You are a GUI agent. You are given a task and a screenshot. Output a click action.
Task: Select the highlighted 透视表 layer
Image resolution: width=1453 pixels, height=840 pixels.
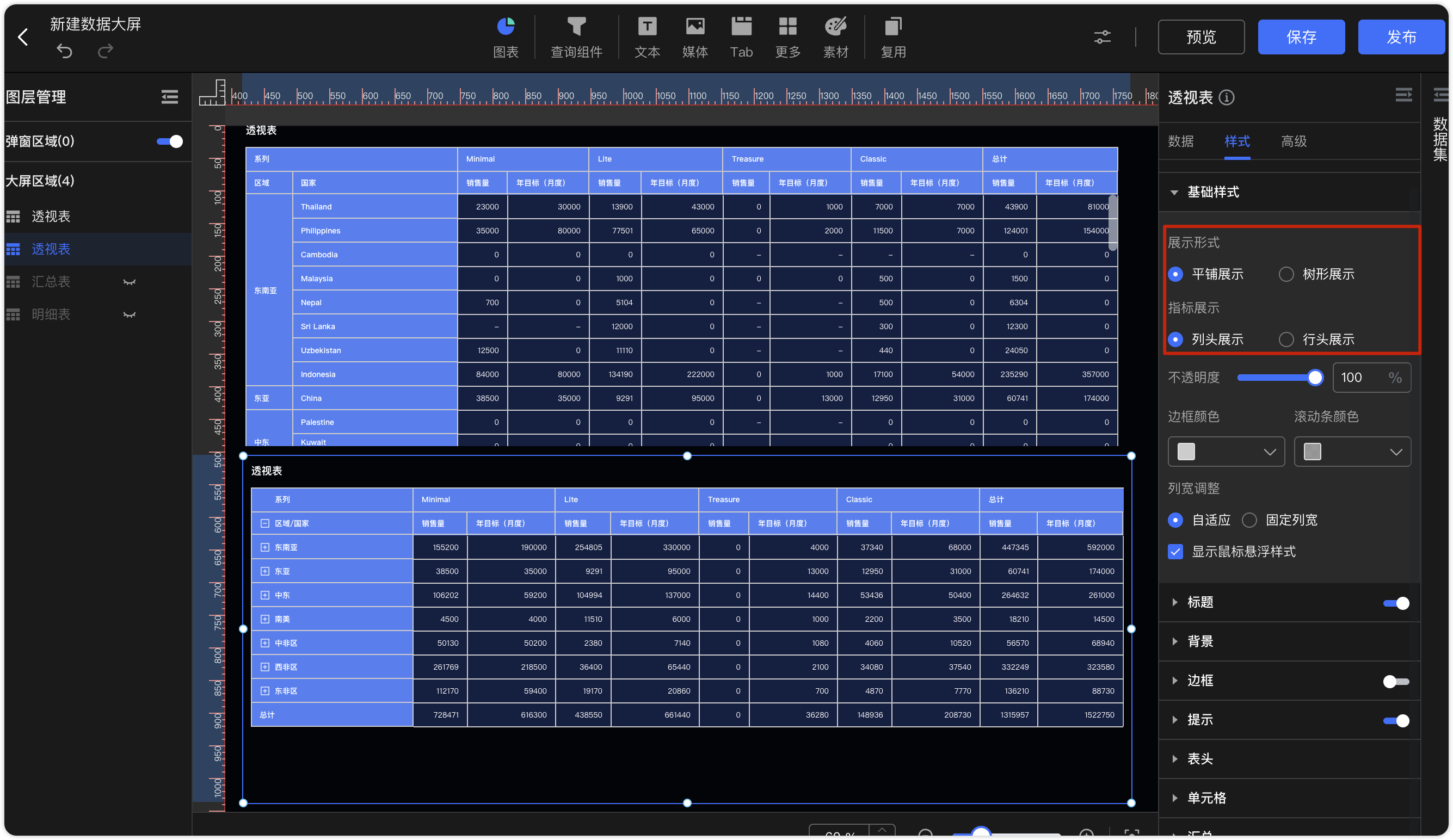point(97,250)
